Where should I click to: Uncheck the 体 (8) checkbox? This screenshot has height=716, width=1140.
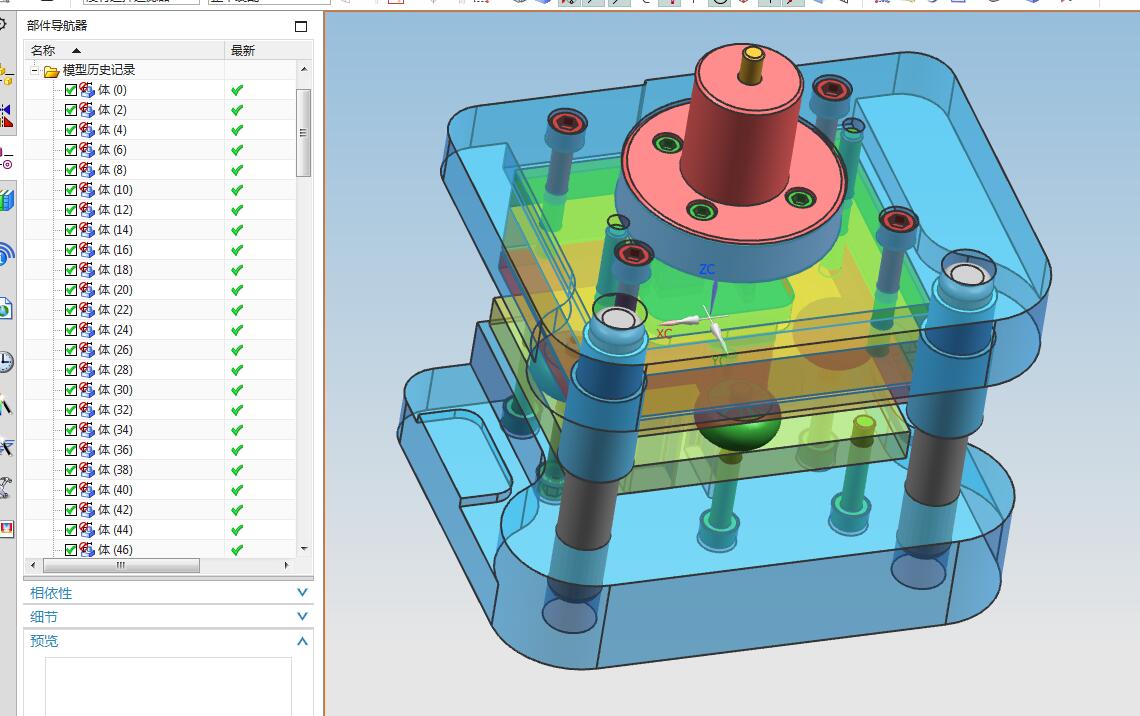pyautogui.click(x=71, y=170)
